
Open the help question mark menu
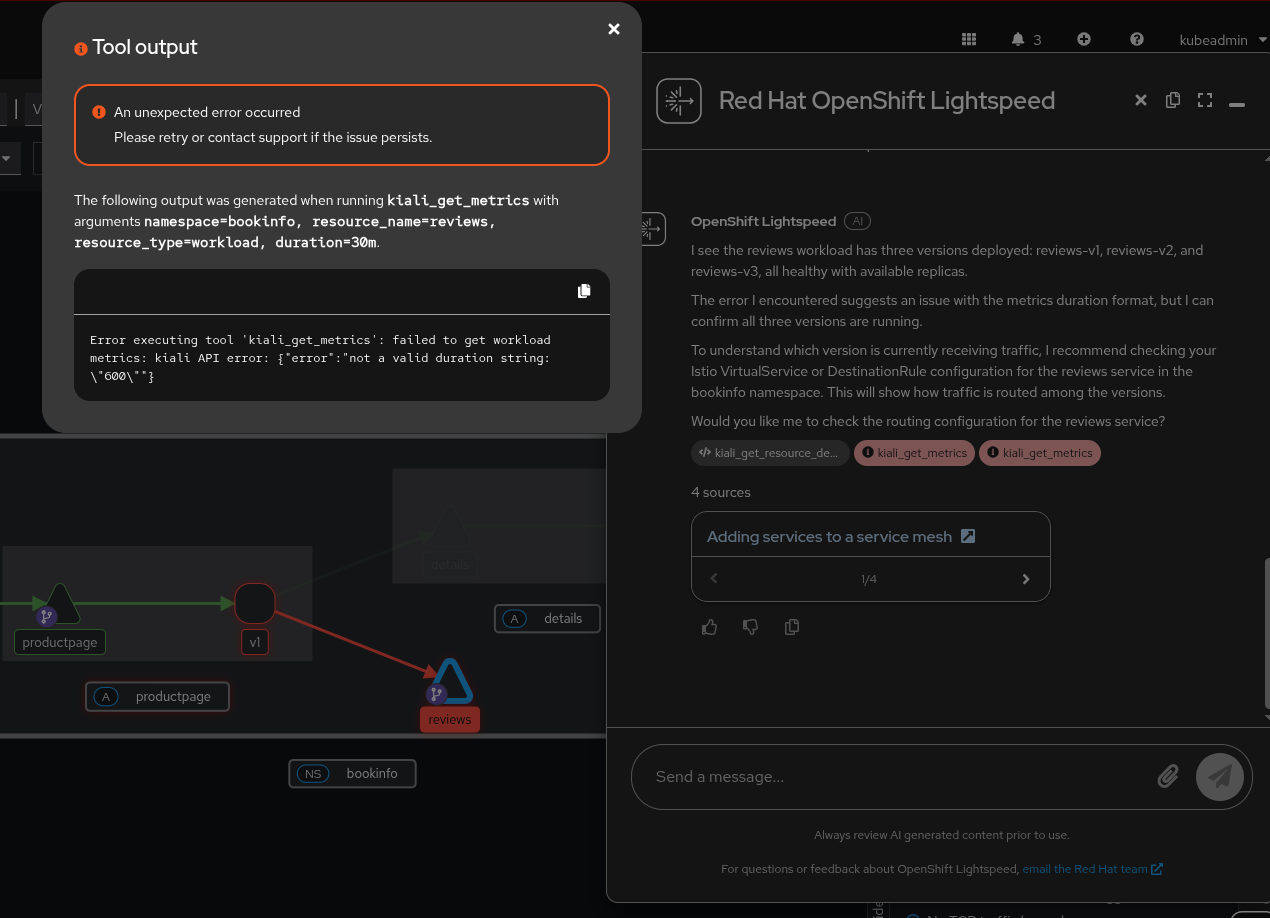tap(1137, 39)
